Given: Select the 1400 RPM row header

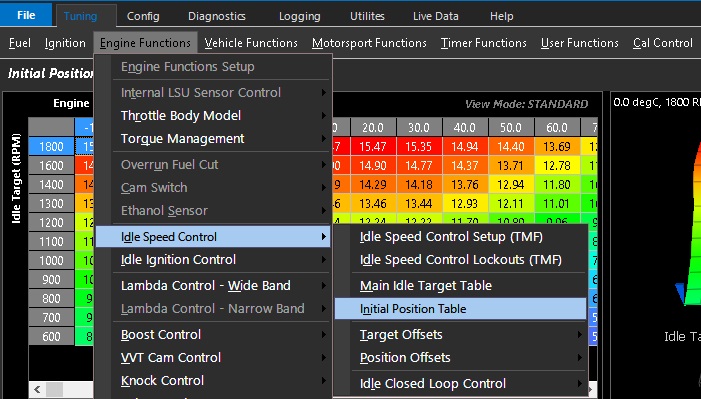Looking at the screenshot, I should (51, 184).
